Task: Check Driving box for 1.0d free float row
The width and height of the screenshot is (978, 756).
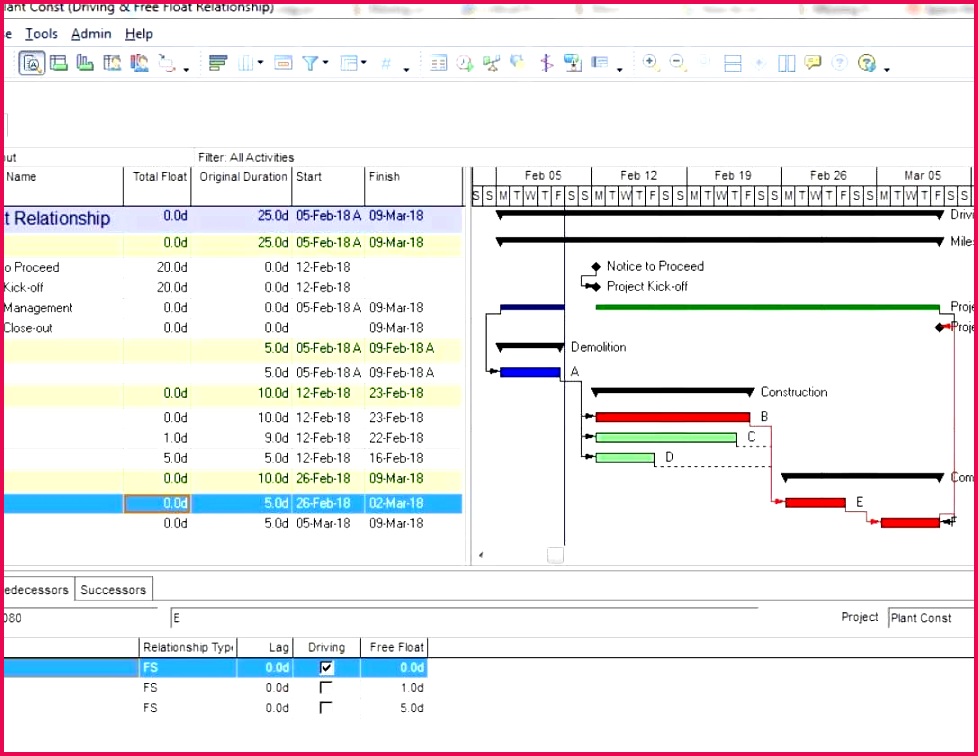Action: 326,688
